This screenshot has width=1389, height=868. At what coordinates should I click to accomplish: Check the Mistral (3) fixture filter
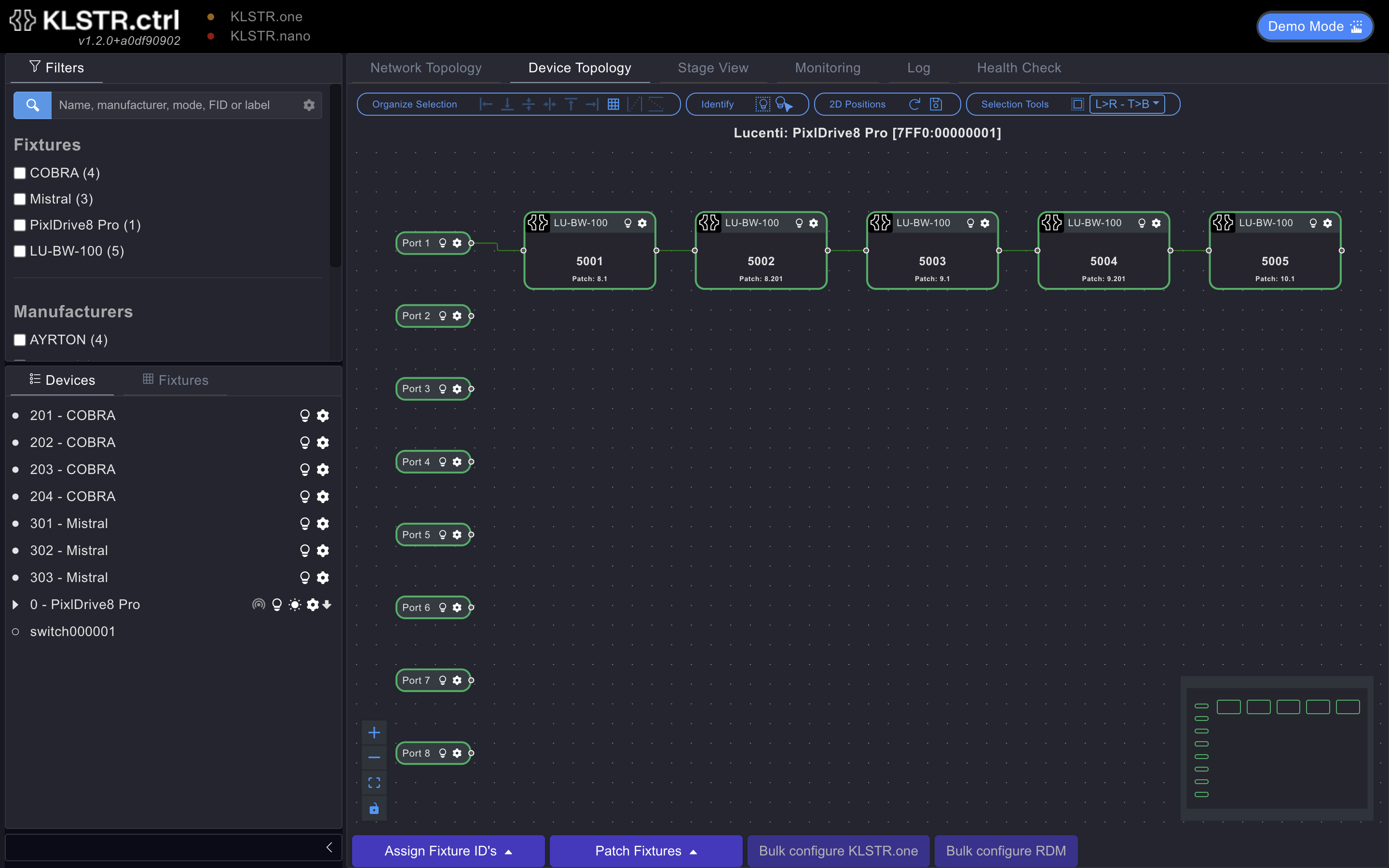click(x=19, y=199)
